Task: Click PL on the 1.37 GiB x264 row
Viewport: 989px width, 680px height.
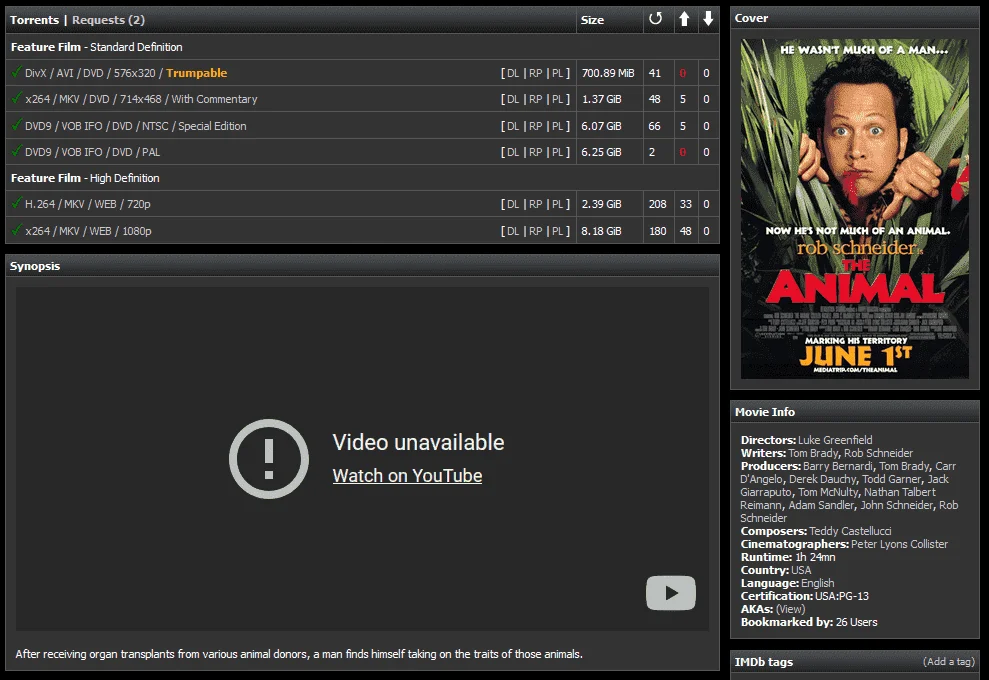Action: click(x=558, y=99)
